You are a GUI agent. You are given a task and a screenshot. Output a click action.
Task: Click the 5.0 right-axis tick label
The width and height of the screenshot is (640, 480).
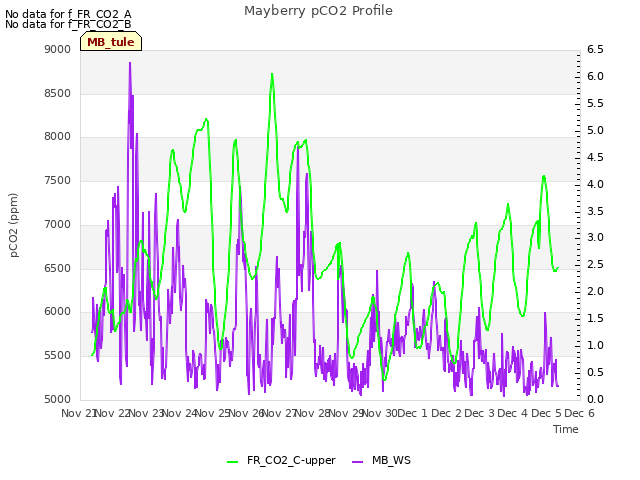pyautogui.click(x=595, y=130)
